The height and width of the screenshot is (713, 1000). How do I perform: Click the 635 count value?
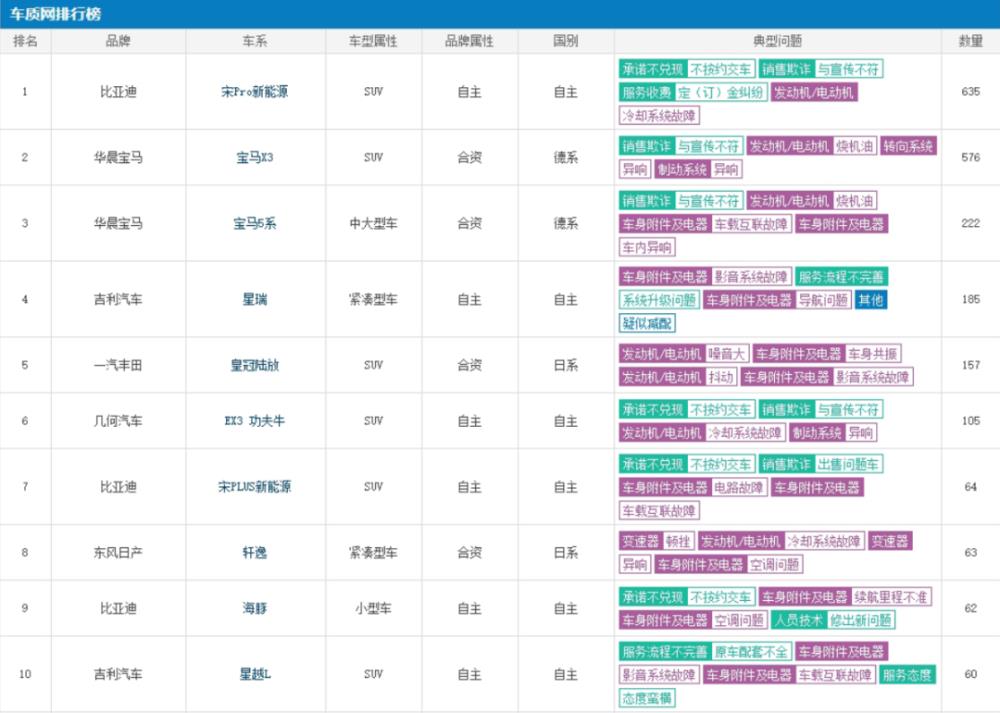pyautogui.click(x=971, y=92)
